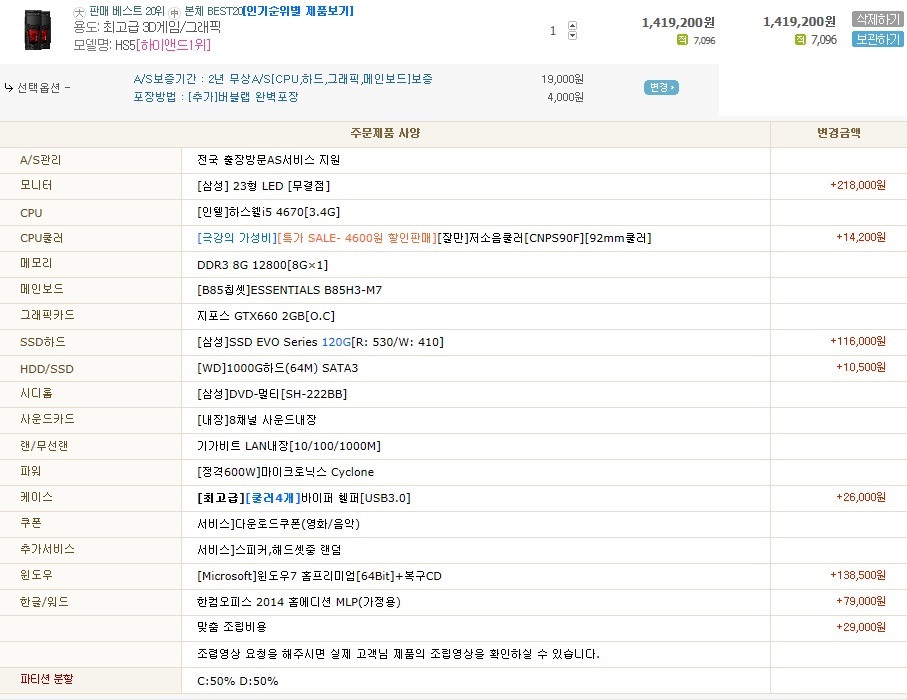Click the 메인보드 row label
Screen dimensions: 907x700
coord(42,289)
